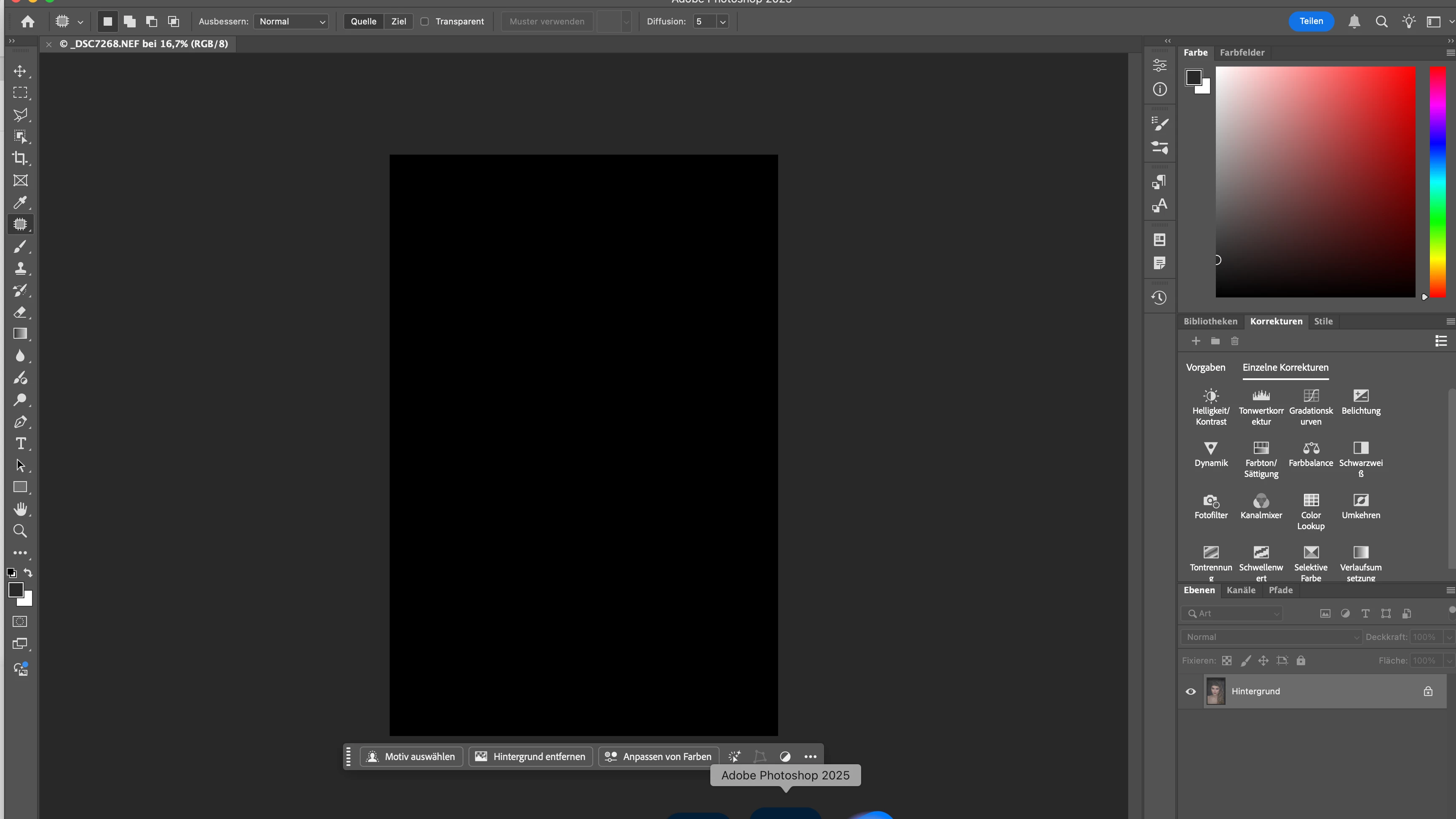The width and height of the screenshot is (1456, 819).
Task: Select the Crop tool
Action: click(x=20, y=158)
